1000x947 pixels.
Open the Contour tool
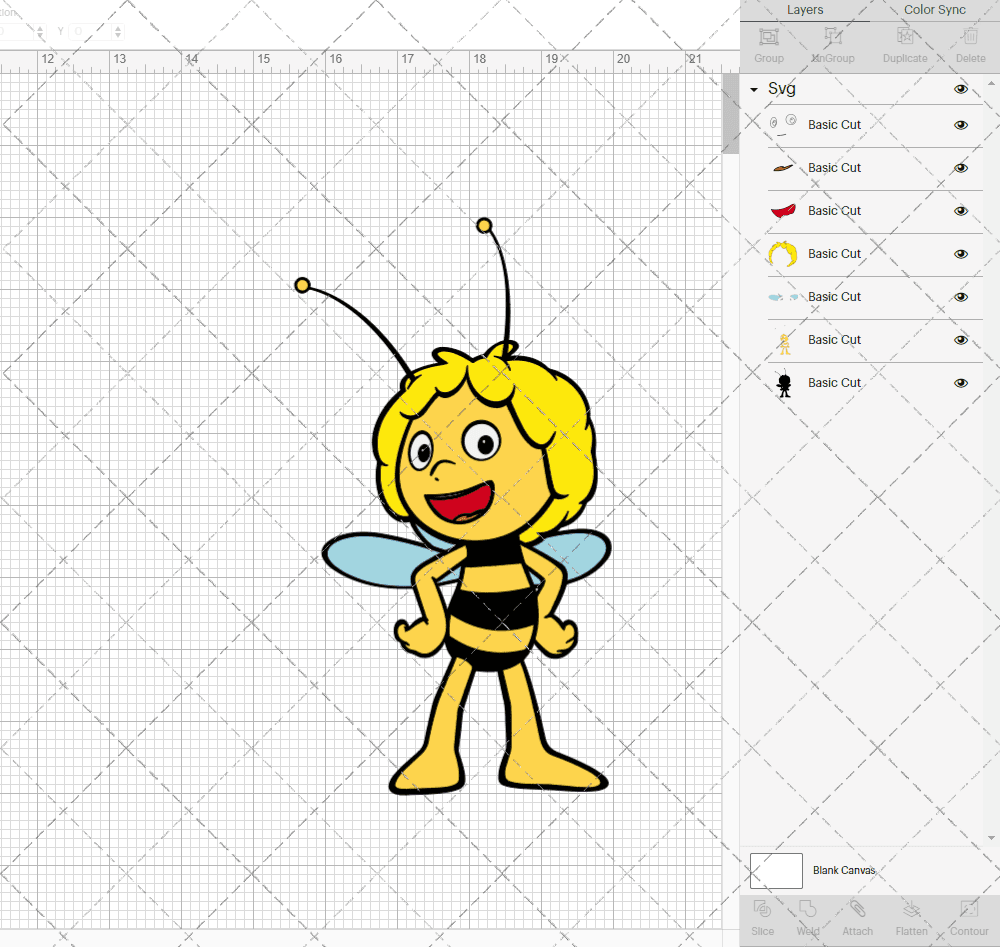[969, 909]
